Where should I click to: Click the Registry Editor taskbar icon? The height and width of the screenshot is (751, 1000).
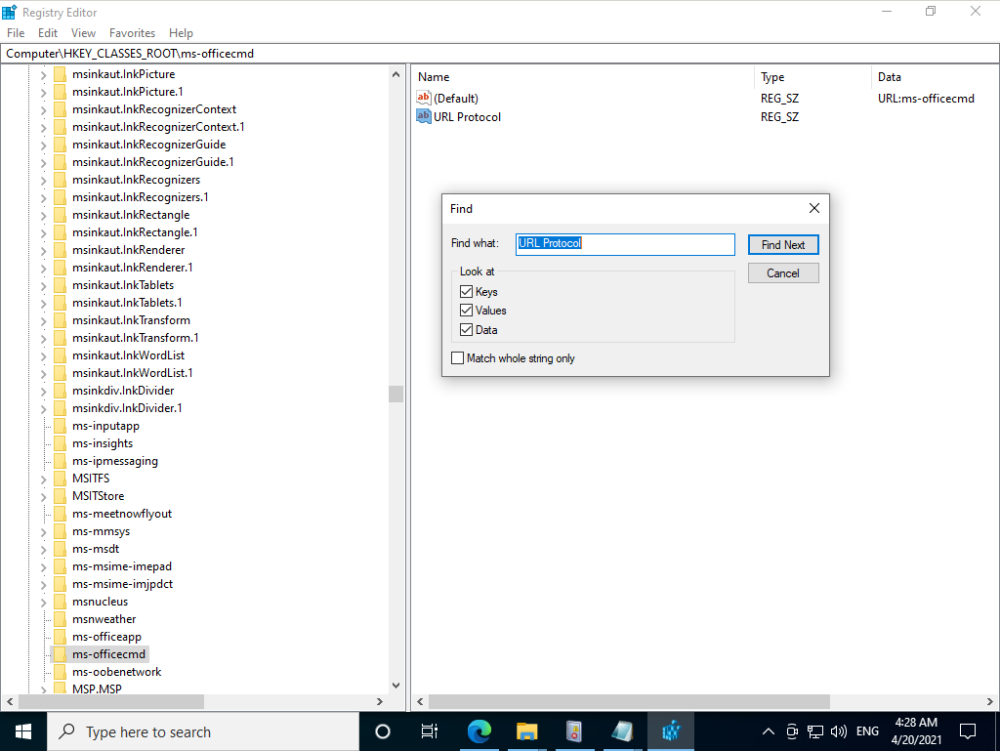click(x=670, y=732)
